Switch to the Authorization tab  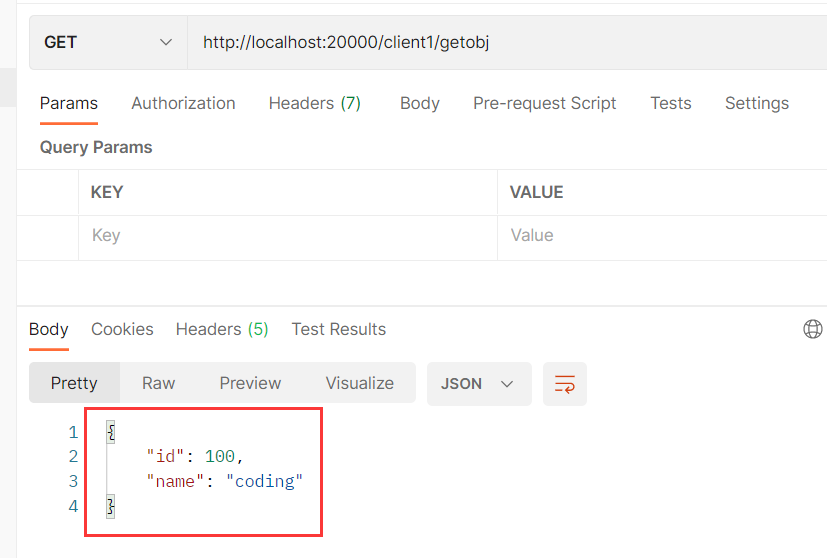183,103
